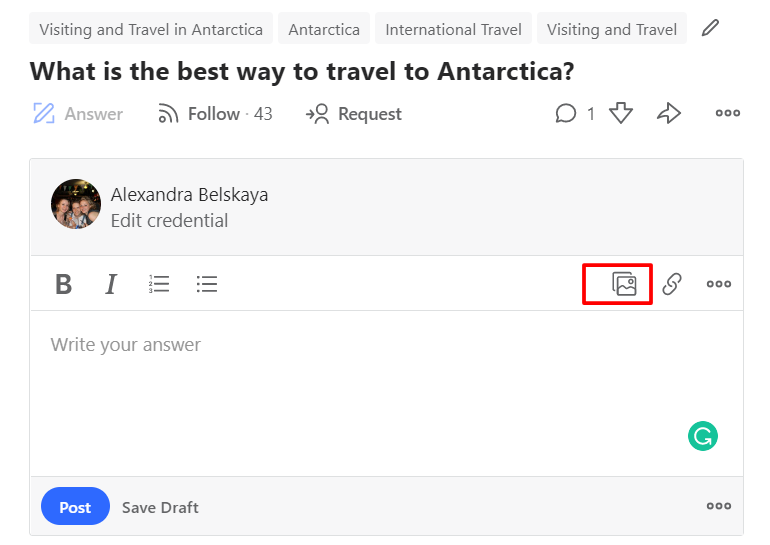This screenshot has width=770, height=545.
Task: Open the International Travel topic tag
Action: pos(453,29)
